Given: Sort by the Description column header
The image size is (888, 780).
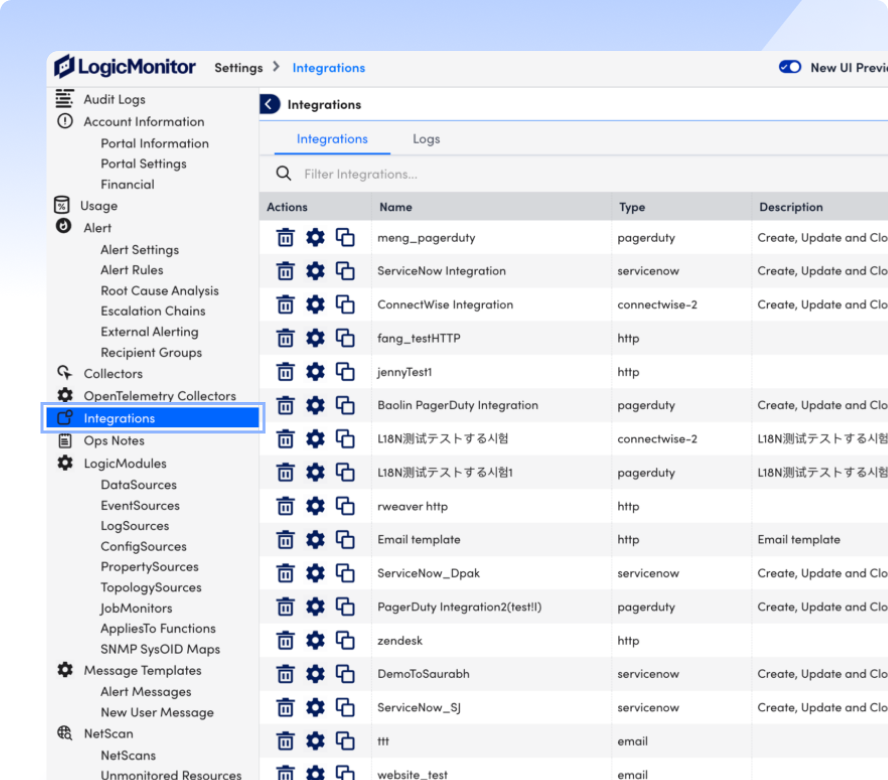Looking at the screenshot, I should click(x=791, y=207).
